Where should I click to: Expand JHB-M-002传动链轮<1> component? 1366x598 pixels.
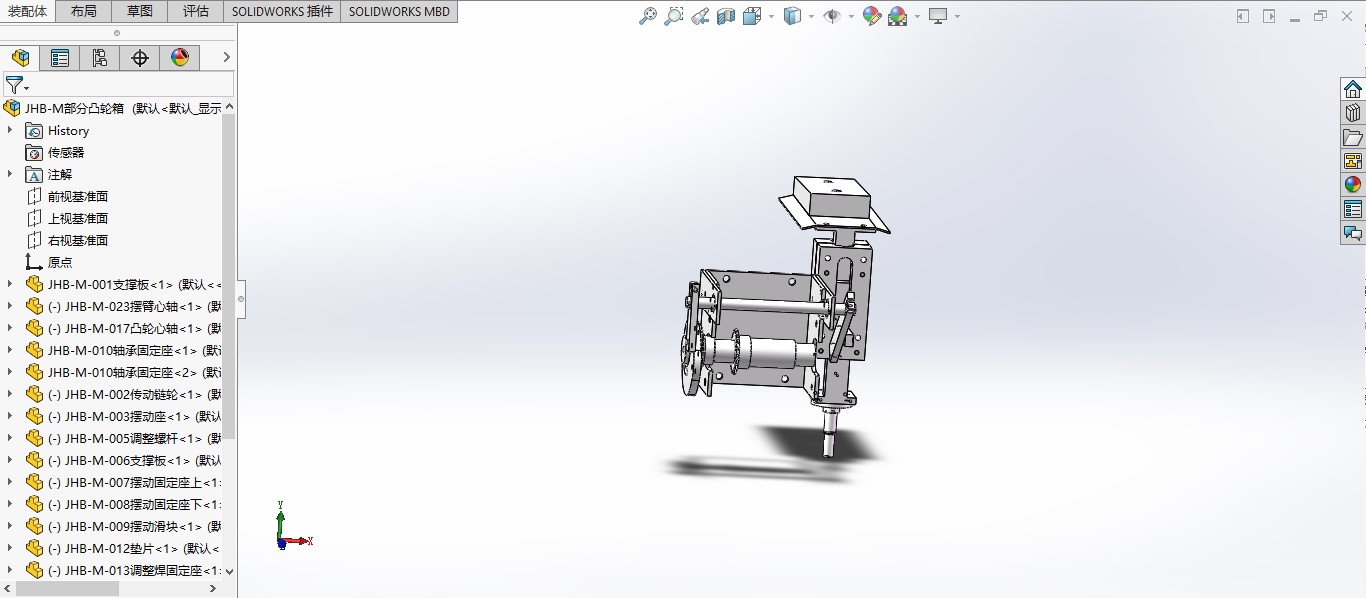pyautogui.click(x=10, y=394)
